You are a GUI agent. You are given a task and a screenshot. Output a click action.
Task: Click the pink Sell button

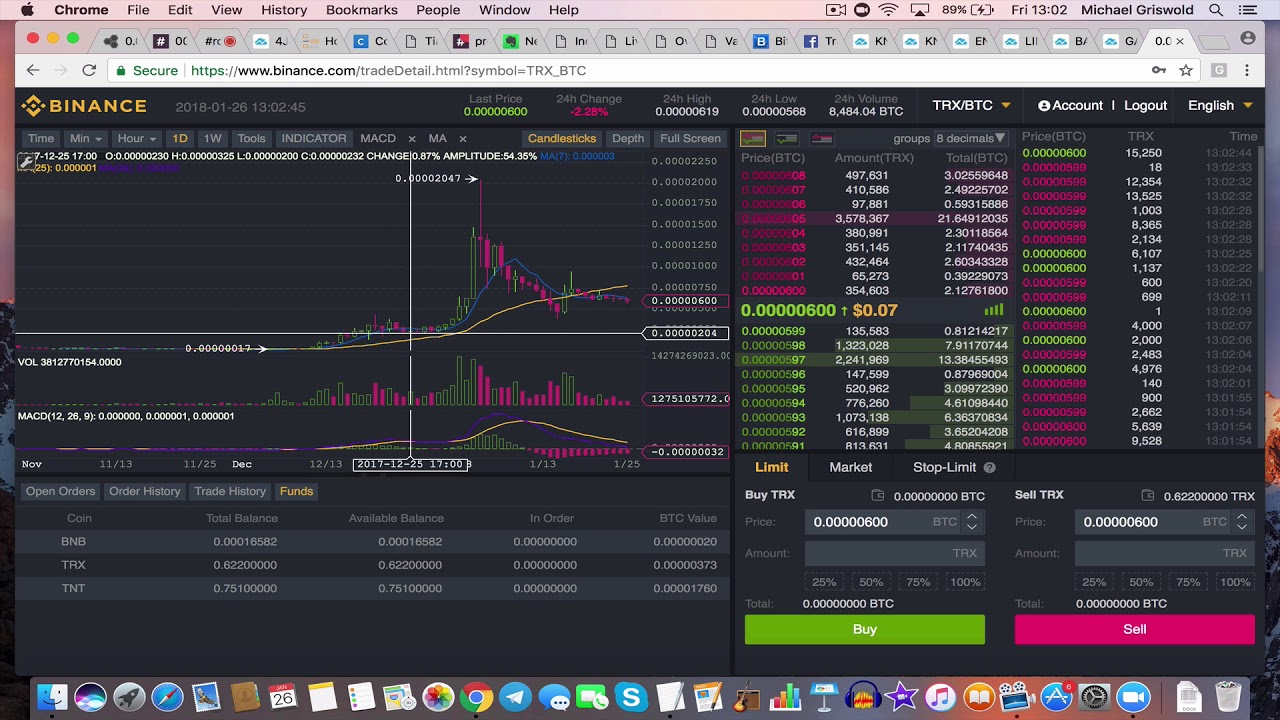pyautogui.click(x=1135, y=629)
